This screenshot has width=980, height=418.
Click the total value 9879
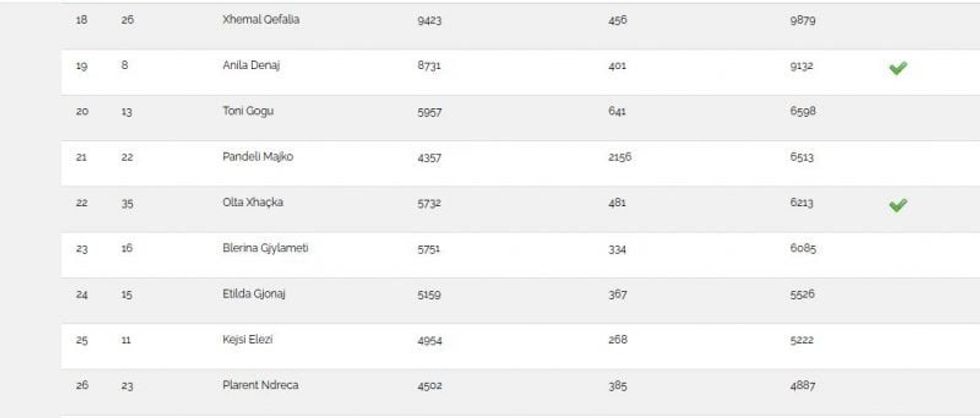pos(803,20)
